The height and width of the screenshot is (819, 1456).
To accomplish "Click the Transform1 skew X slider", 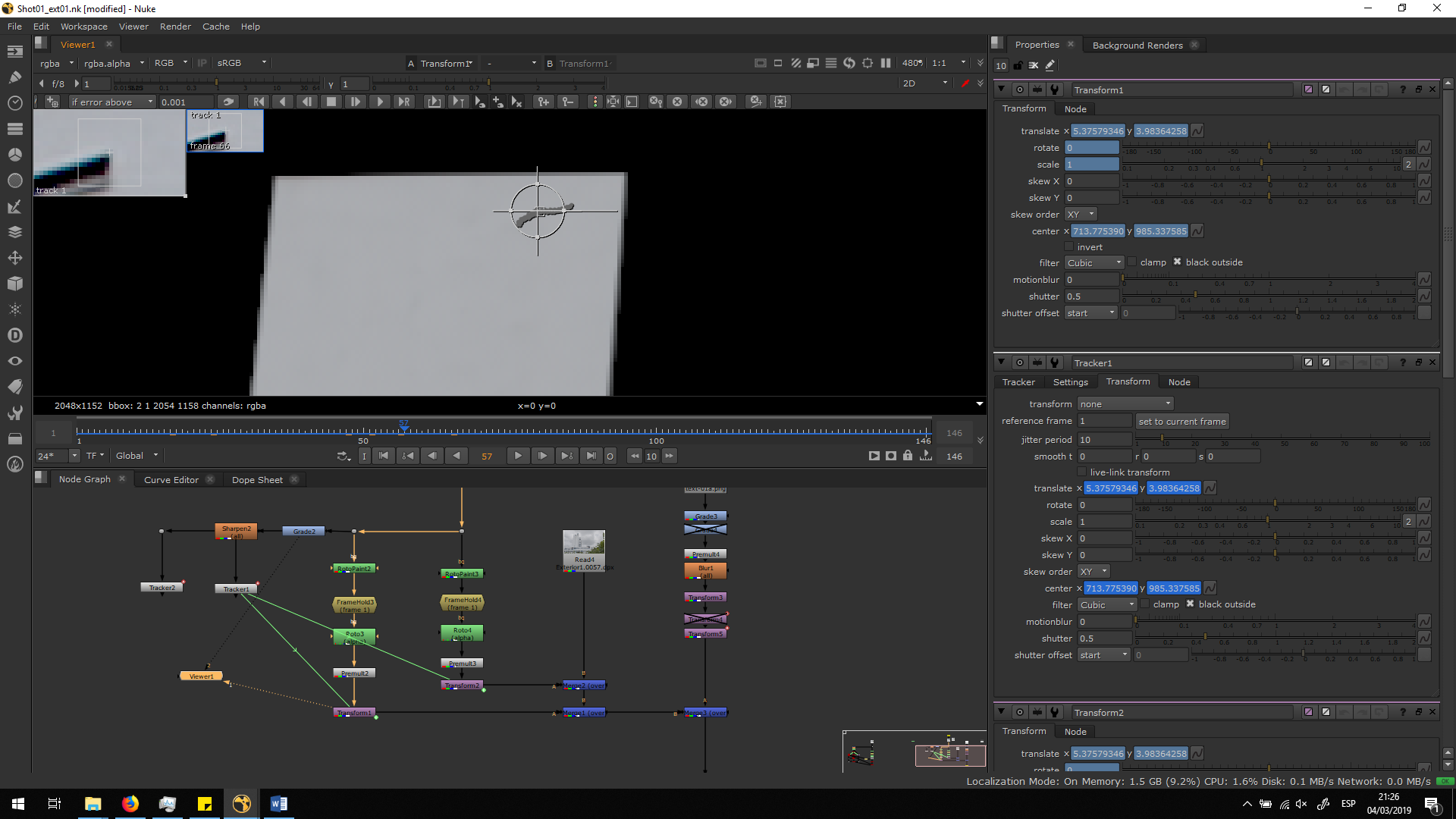I will pyautogui.click(x=1269, y=180).
